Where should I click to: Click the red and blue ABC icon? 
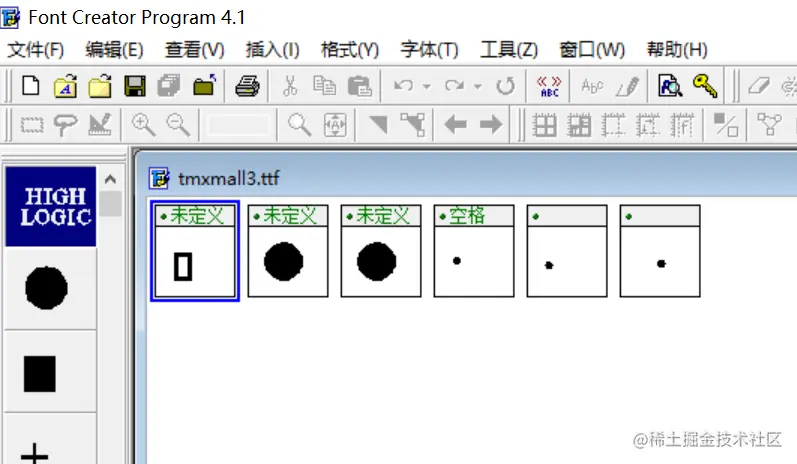point(549,86)
